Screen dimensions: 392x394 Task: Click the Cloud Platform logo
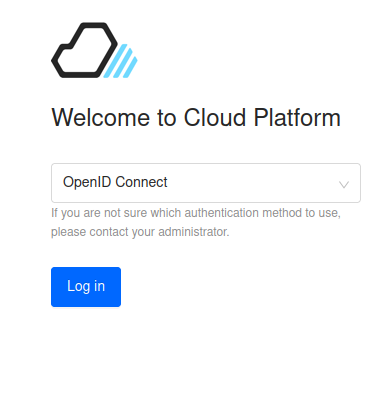tap(94, 50)
